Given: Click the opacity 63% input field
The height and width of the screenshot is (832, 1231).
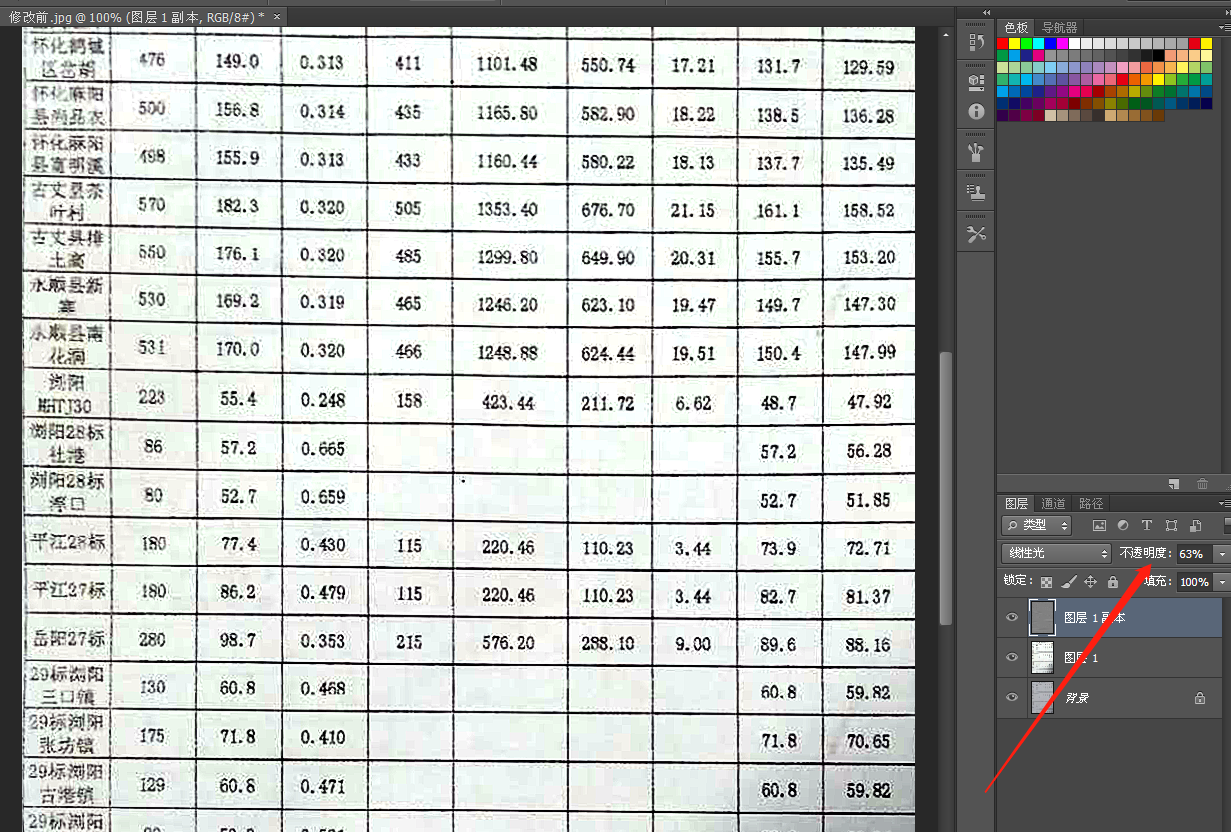Looking at the screenshot, I should [1193, 553].
